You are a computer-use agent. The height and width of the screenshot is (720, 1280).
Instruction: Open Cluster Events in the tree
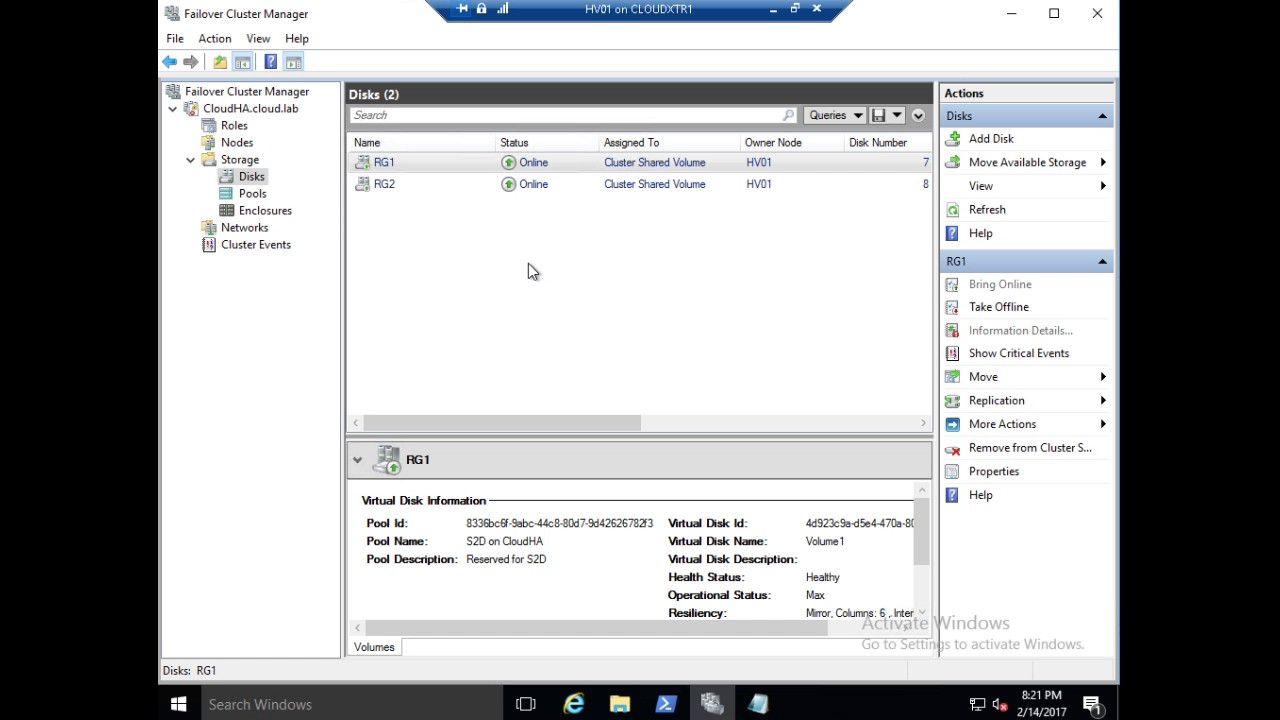(x=256, y=244)
